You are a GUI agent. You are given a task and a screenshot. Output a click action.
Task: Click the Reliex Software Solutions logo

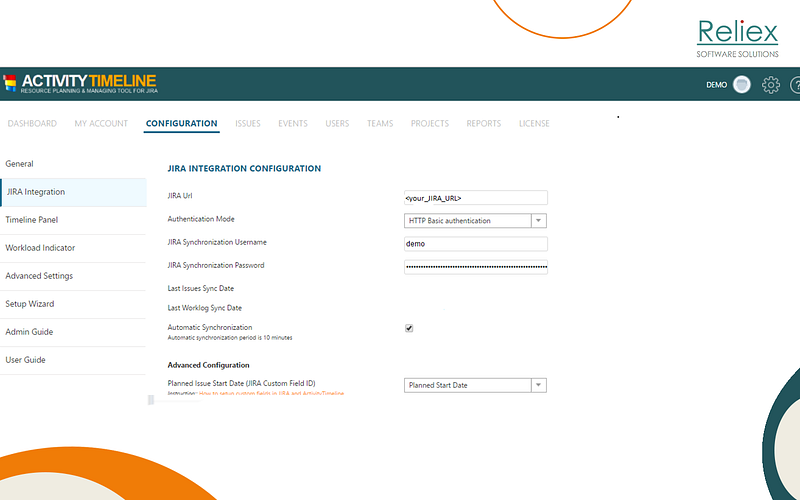[737, 39]
